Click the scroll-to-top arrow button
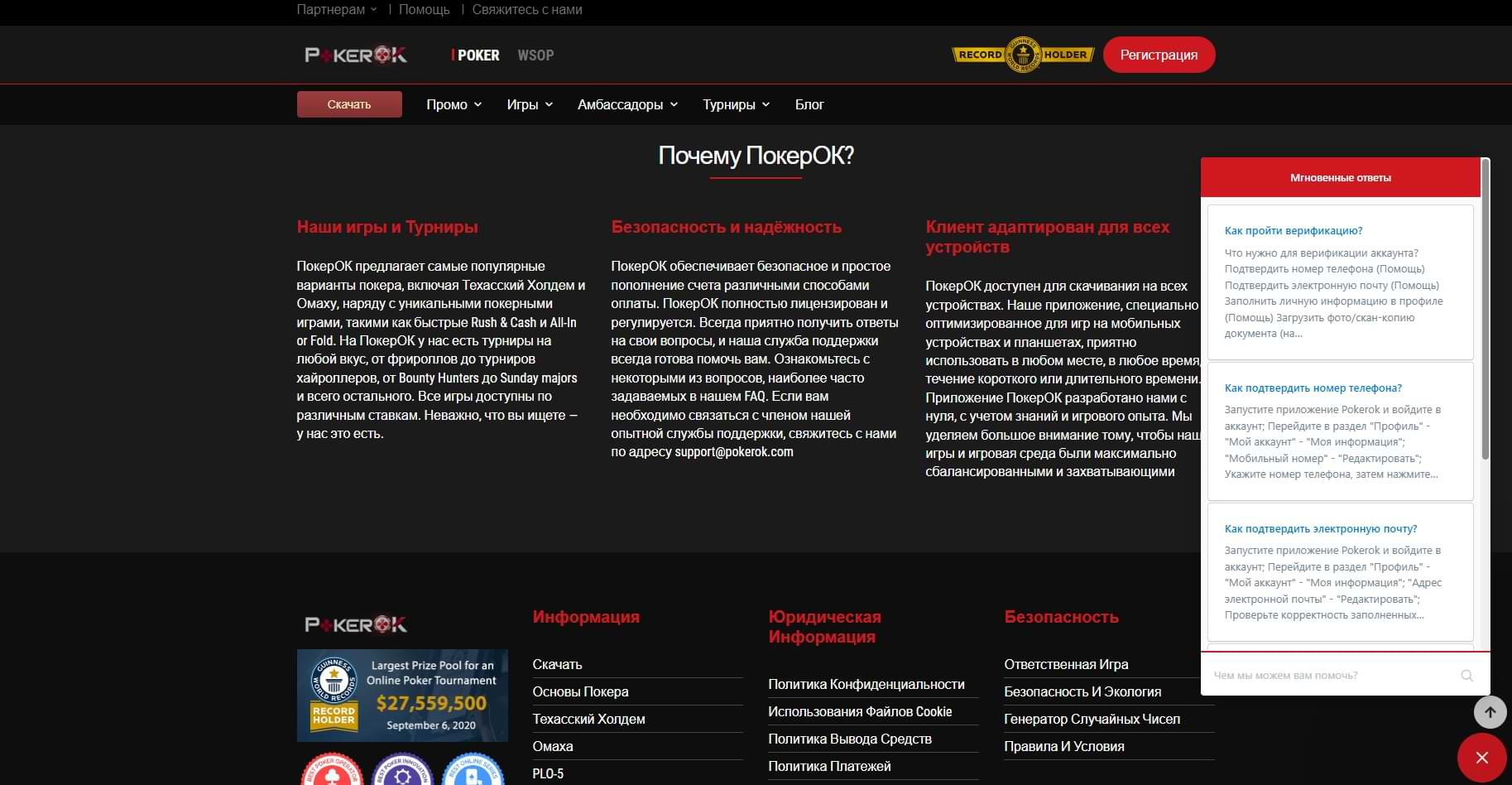 click(x=1490, y=712)
